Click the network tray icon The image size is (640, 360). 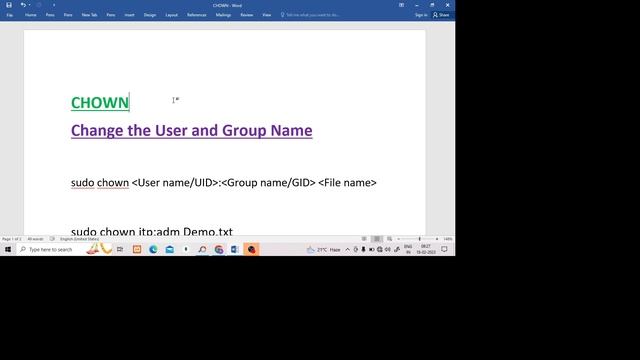pyautogui.click(x=380, y=249)
